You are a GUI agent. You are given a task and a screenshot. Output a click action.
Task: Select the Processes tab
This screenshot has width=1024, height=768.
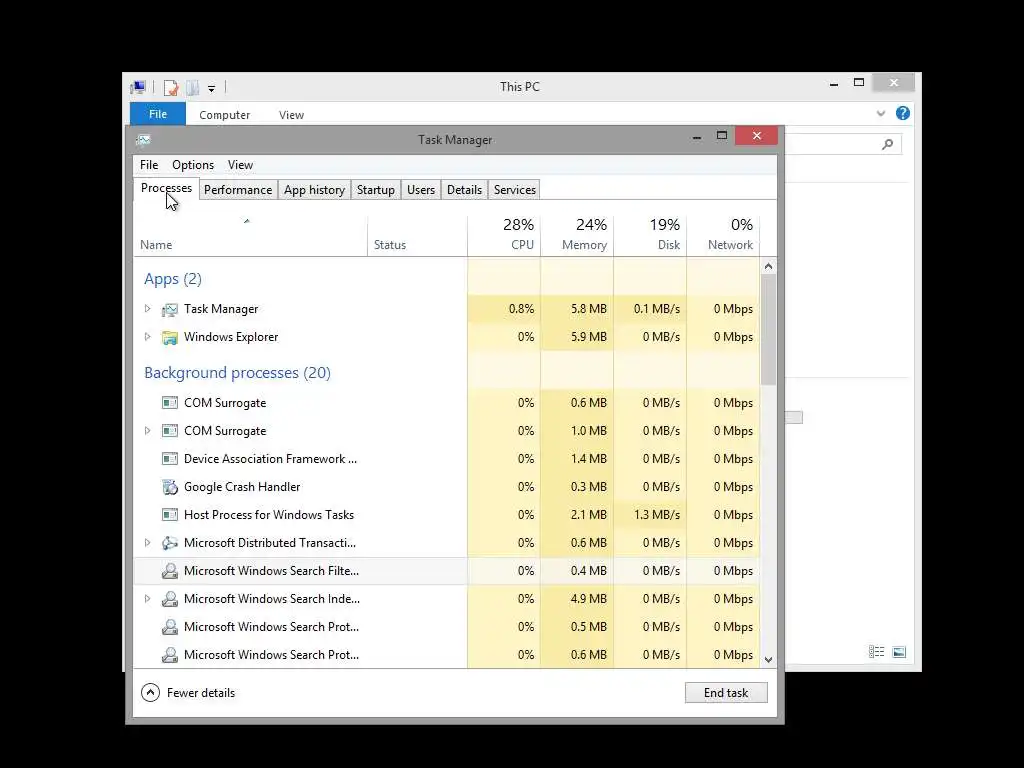point(167,189)
